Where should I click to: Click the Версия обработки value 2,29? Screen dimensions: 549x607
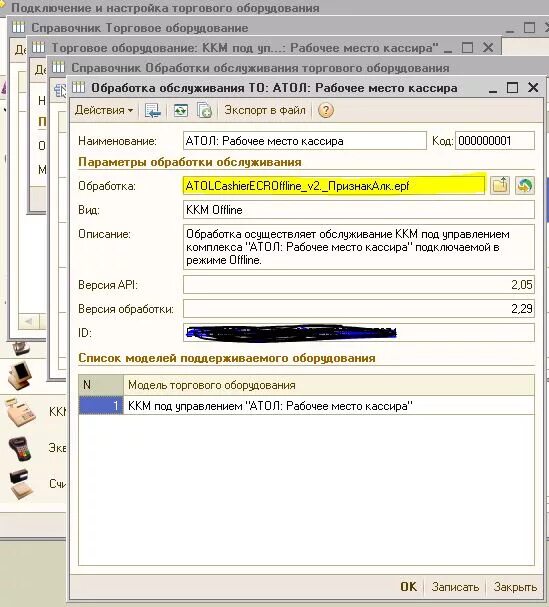359,309
